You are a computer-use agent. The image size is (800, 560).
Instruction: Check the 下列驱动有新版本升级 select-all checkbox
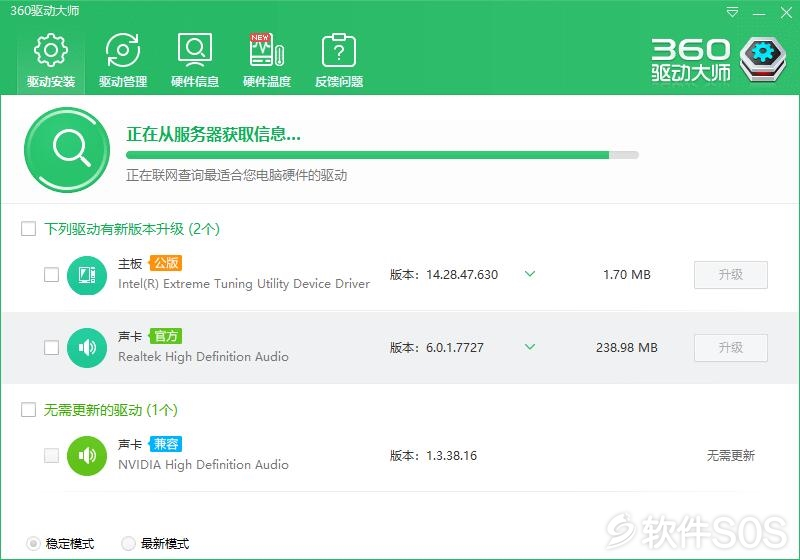click(x=29, y=228)
